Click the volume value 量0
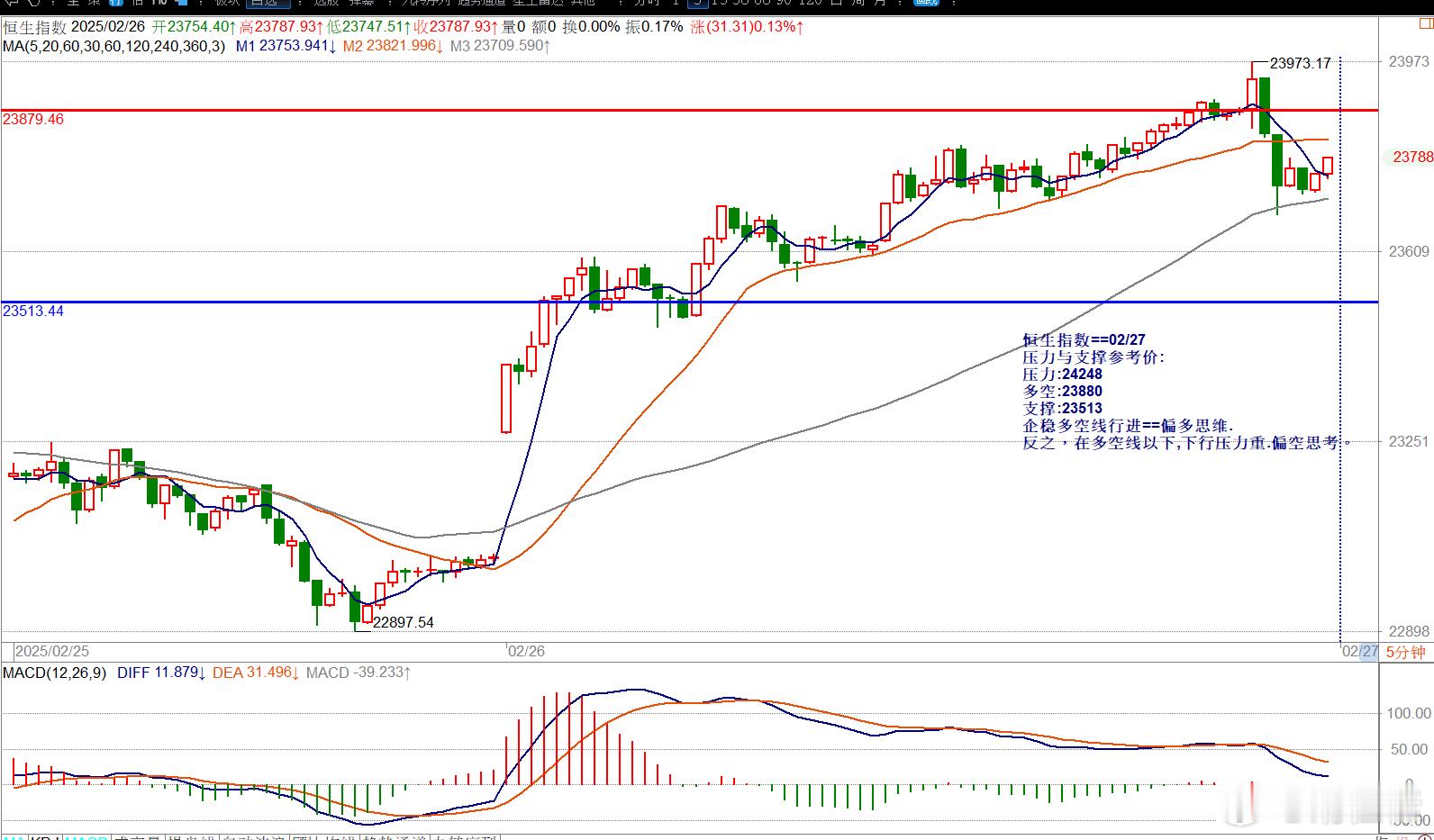The height and width of the screenshot is (840, 1434). point(514,27)
